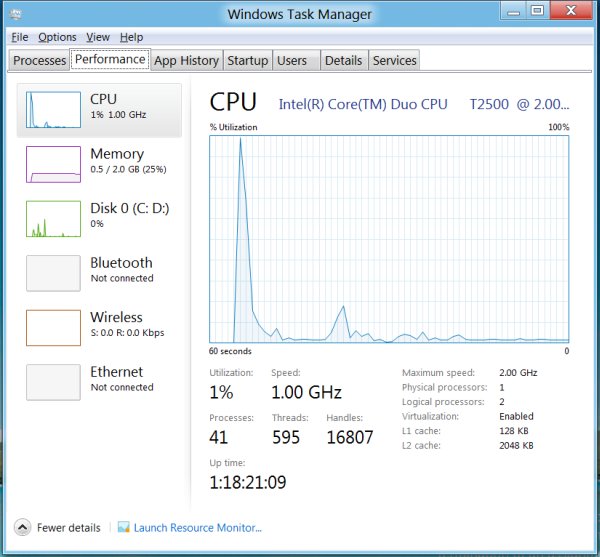Click the Wireless S: 0.0 R: 0.0 Kbps text

click(127, 333)
